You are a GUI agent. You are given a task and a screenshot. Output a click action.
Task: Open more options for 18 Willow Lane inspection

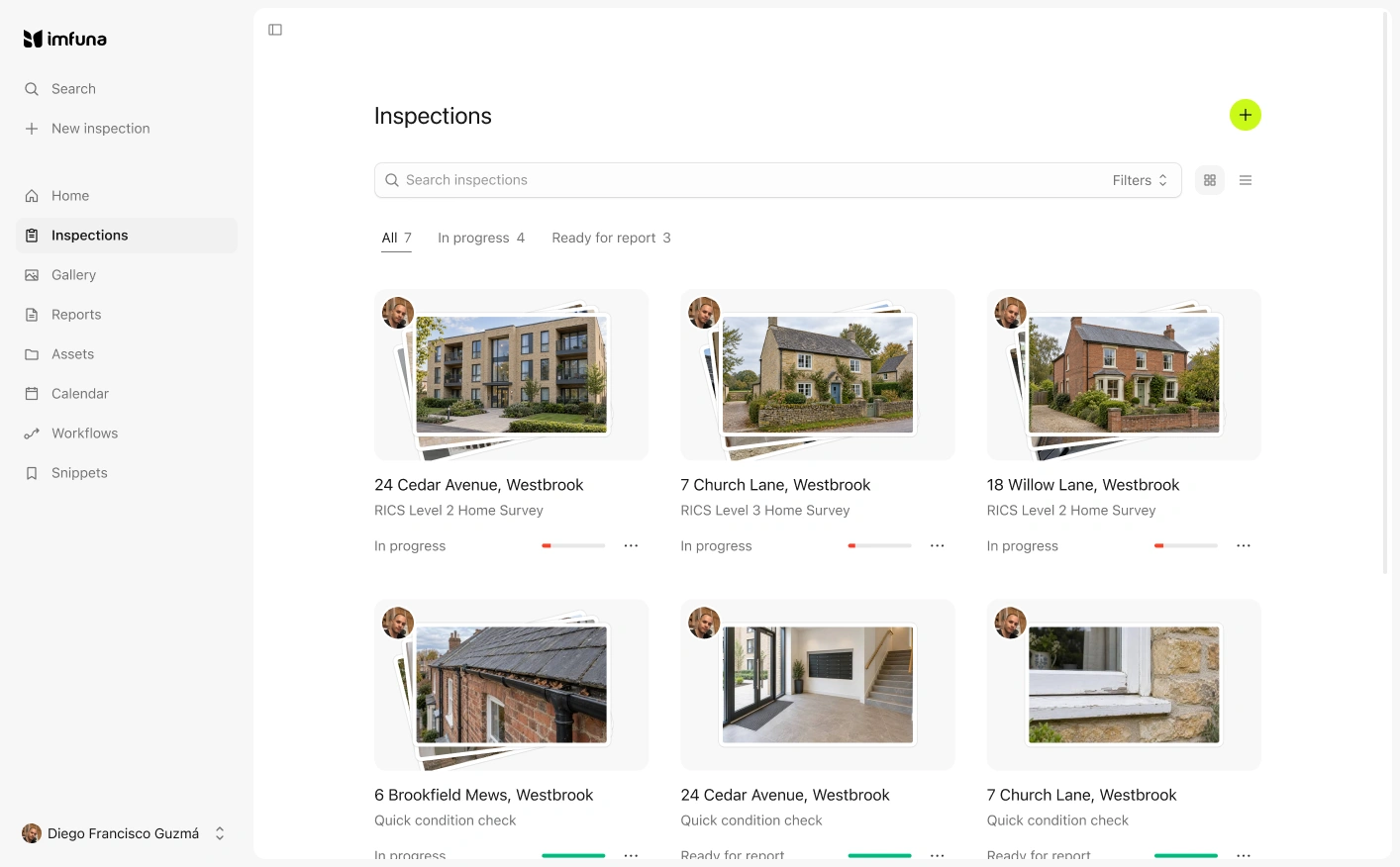pos(1244,545)
